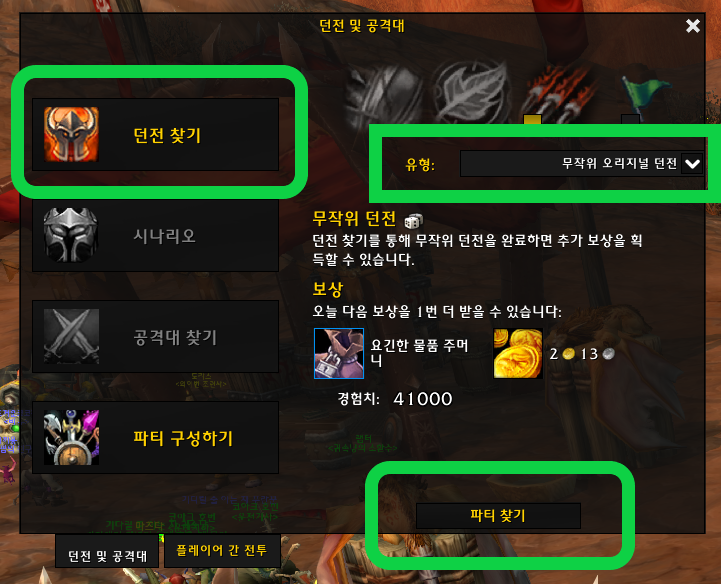
Task: Close the 던전 및 공격대 window
Action: 693,26
